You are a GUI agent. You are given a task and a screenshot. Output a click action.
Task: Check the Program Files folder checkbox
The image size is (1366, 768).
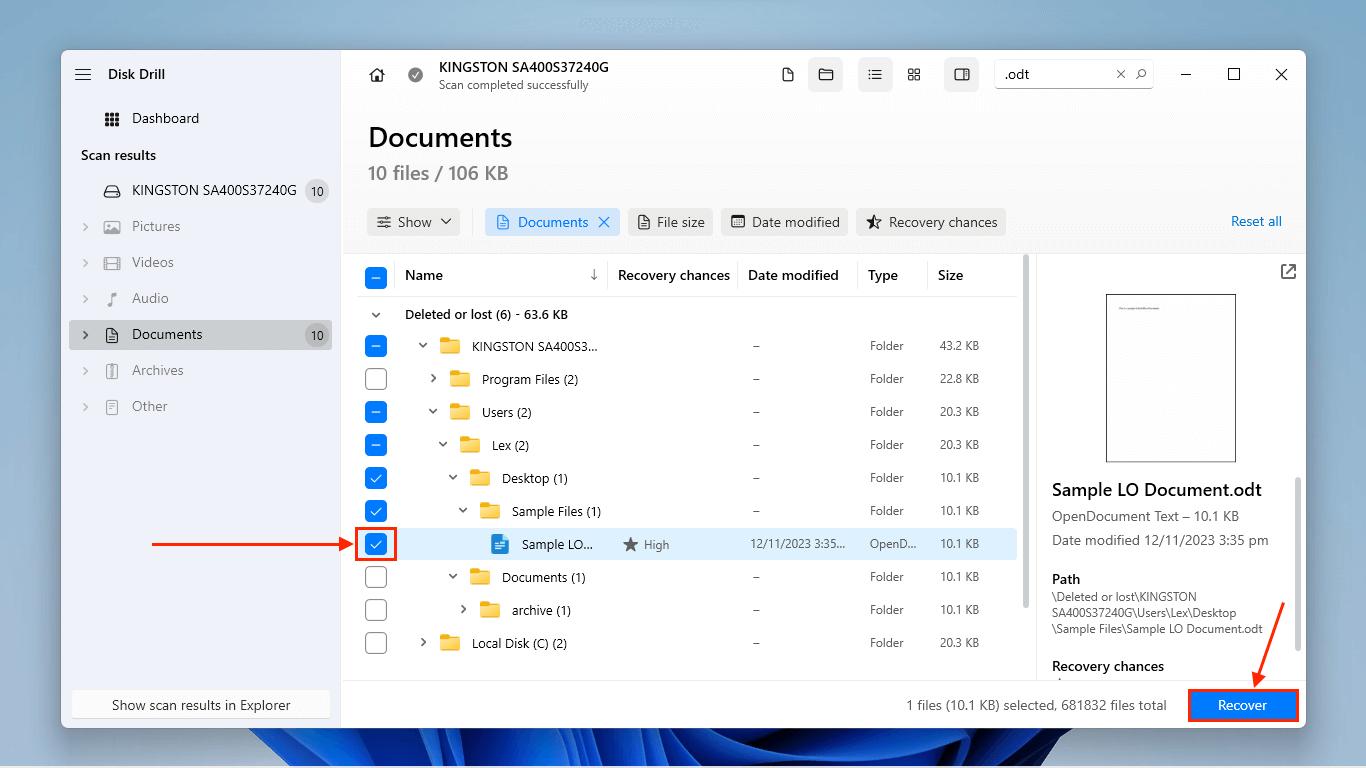point(376,379)
